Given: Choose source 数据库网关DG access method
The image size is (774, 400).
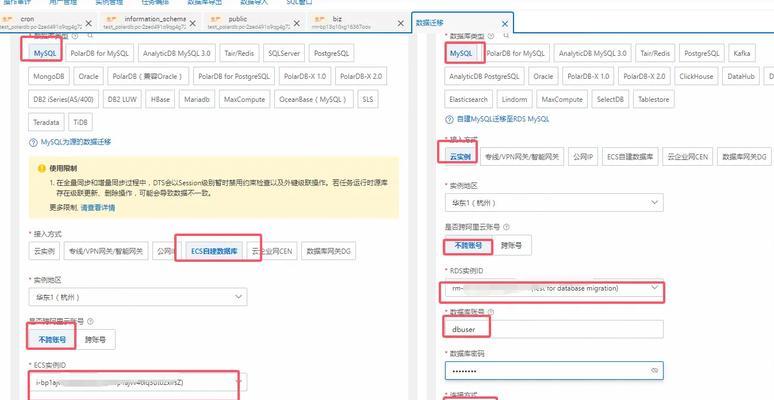Looking at the screenshot, I should [328, 251].
